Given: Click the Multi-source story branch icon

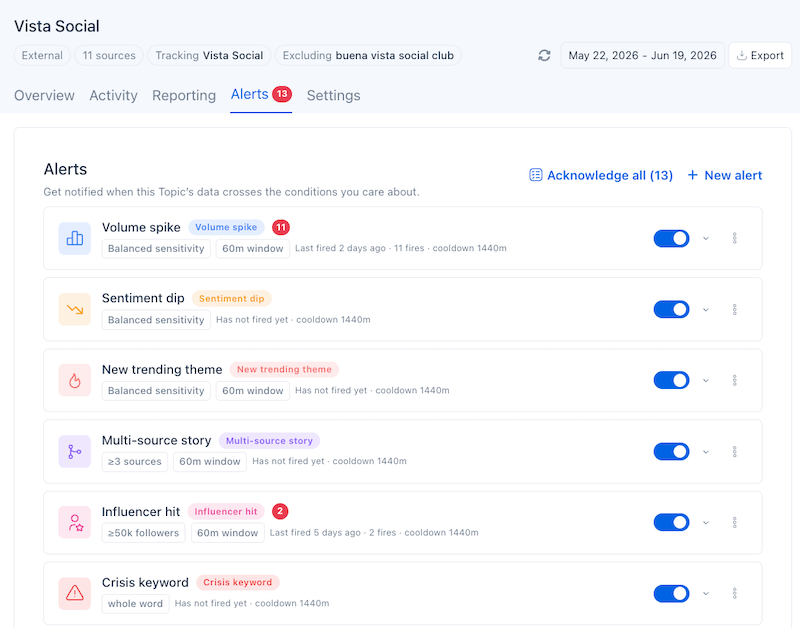Looking at the screenshot, I should 74,451.
